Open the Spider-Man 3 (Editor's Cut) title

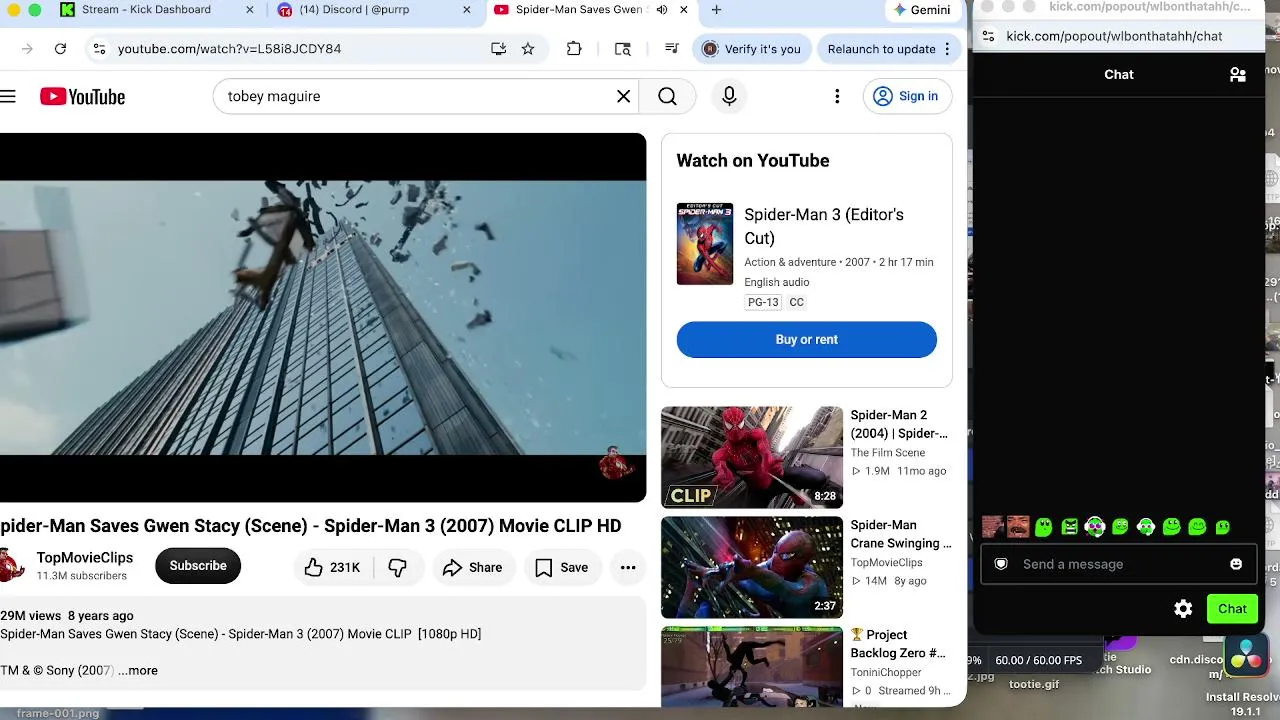coord(824,226)
